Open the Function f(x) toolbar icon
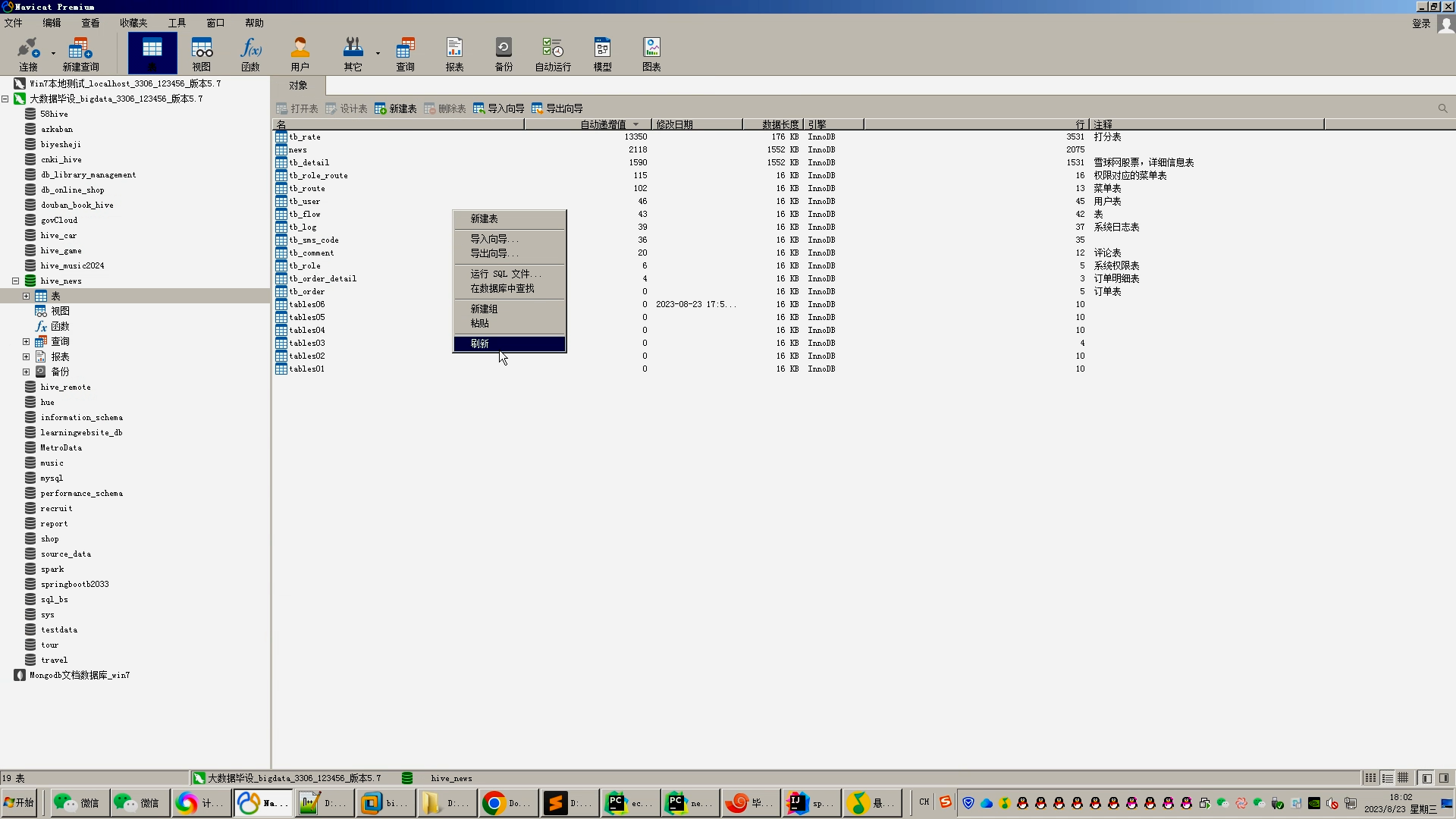 coord(250,54)
